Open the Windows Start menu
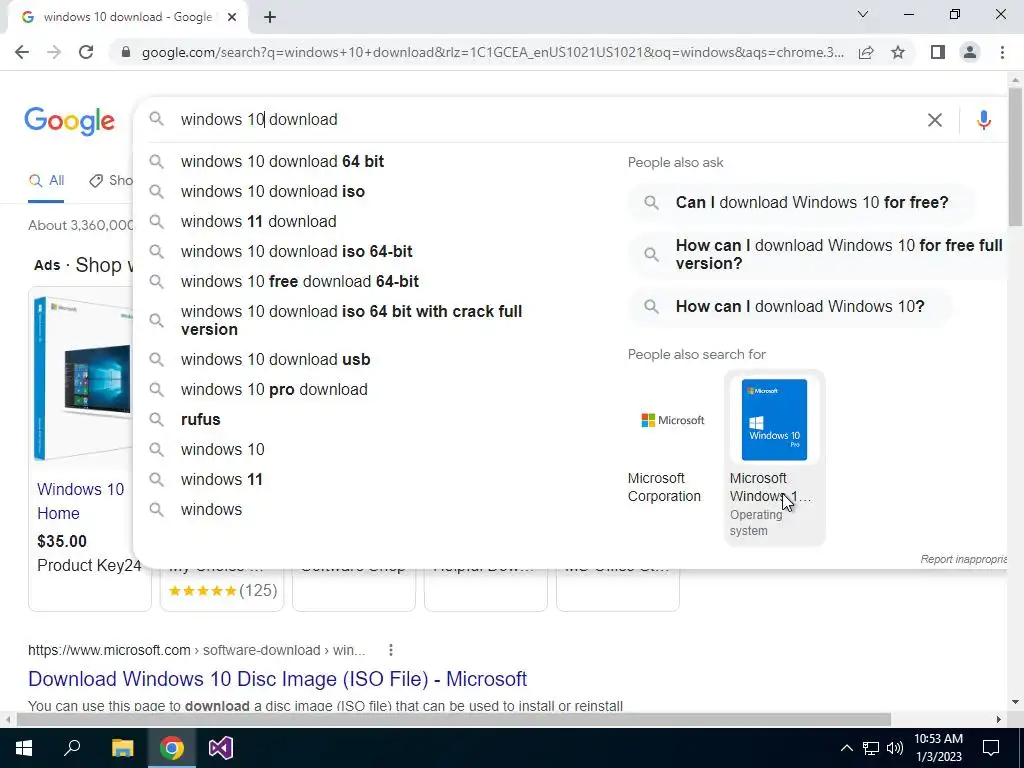Screen dimensions: 1024x768 pos(24,748)
